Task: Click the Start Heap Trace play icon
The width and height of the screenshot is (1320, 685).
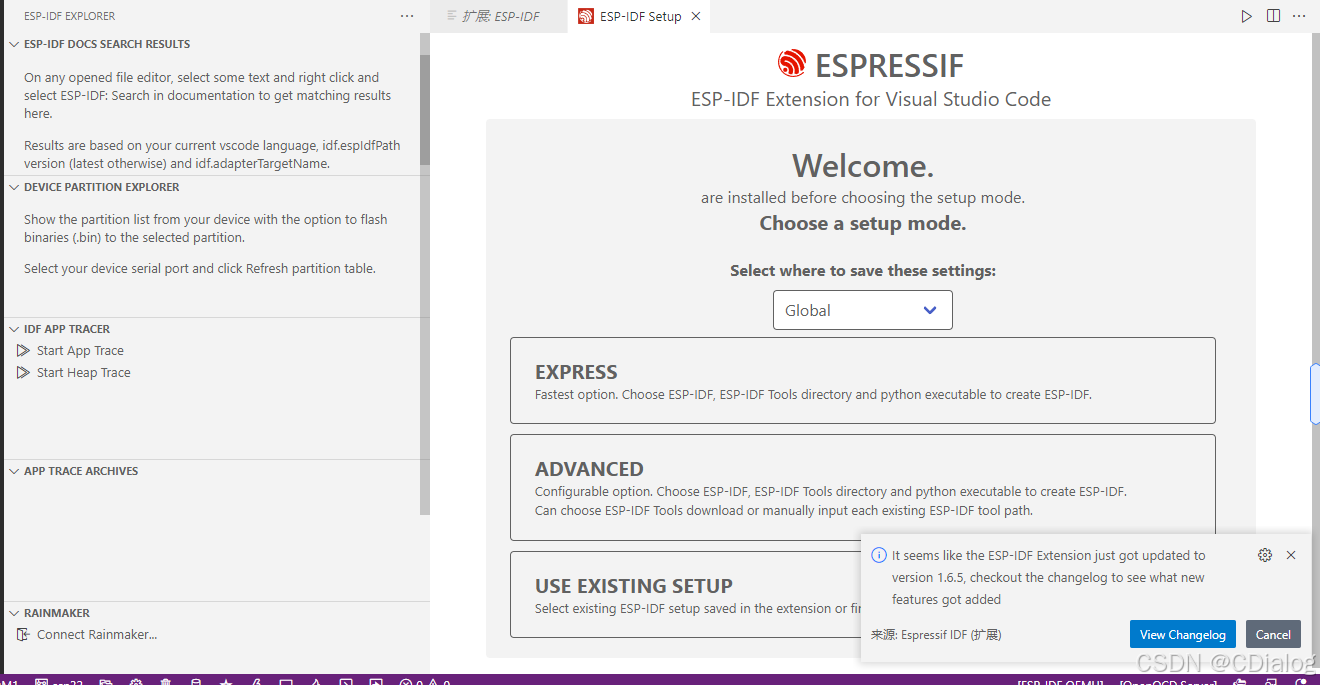Action: pyautogui.click(x=23, y=373)
